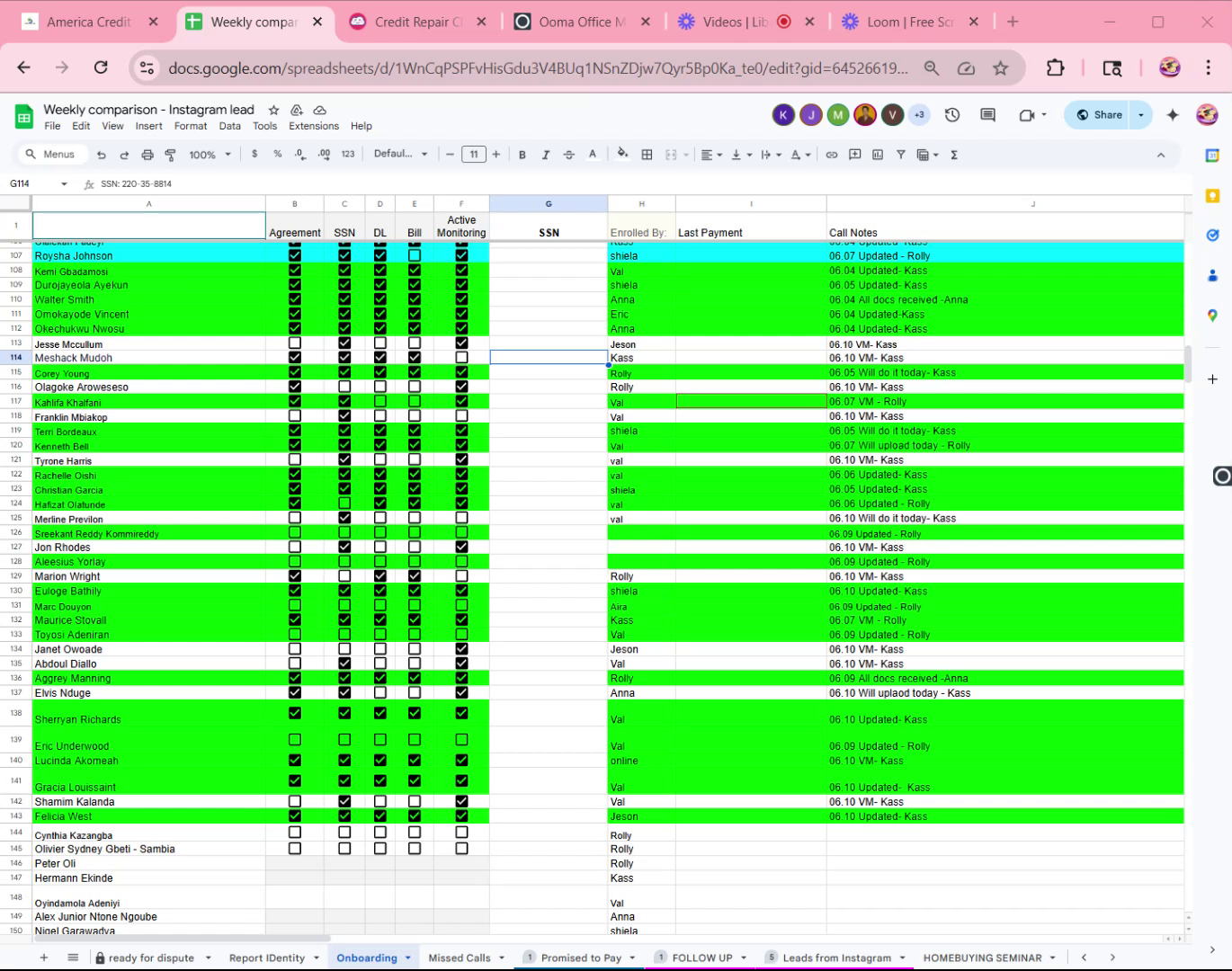Screen dimensions: 1232x971
Task: Open the Extensions menu
Action: 314,126
